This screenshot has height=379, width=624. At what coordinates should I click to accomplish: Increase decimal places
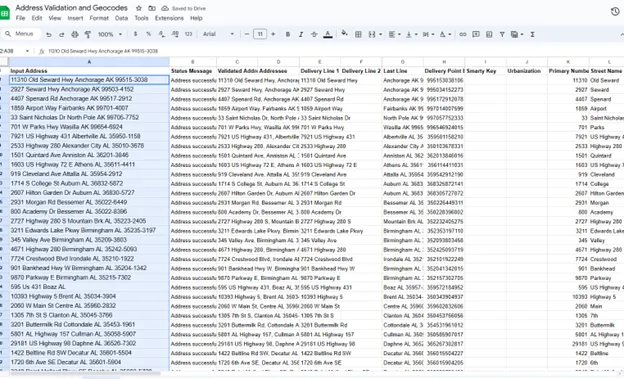(x=175, y=34)
